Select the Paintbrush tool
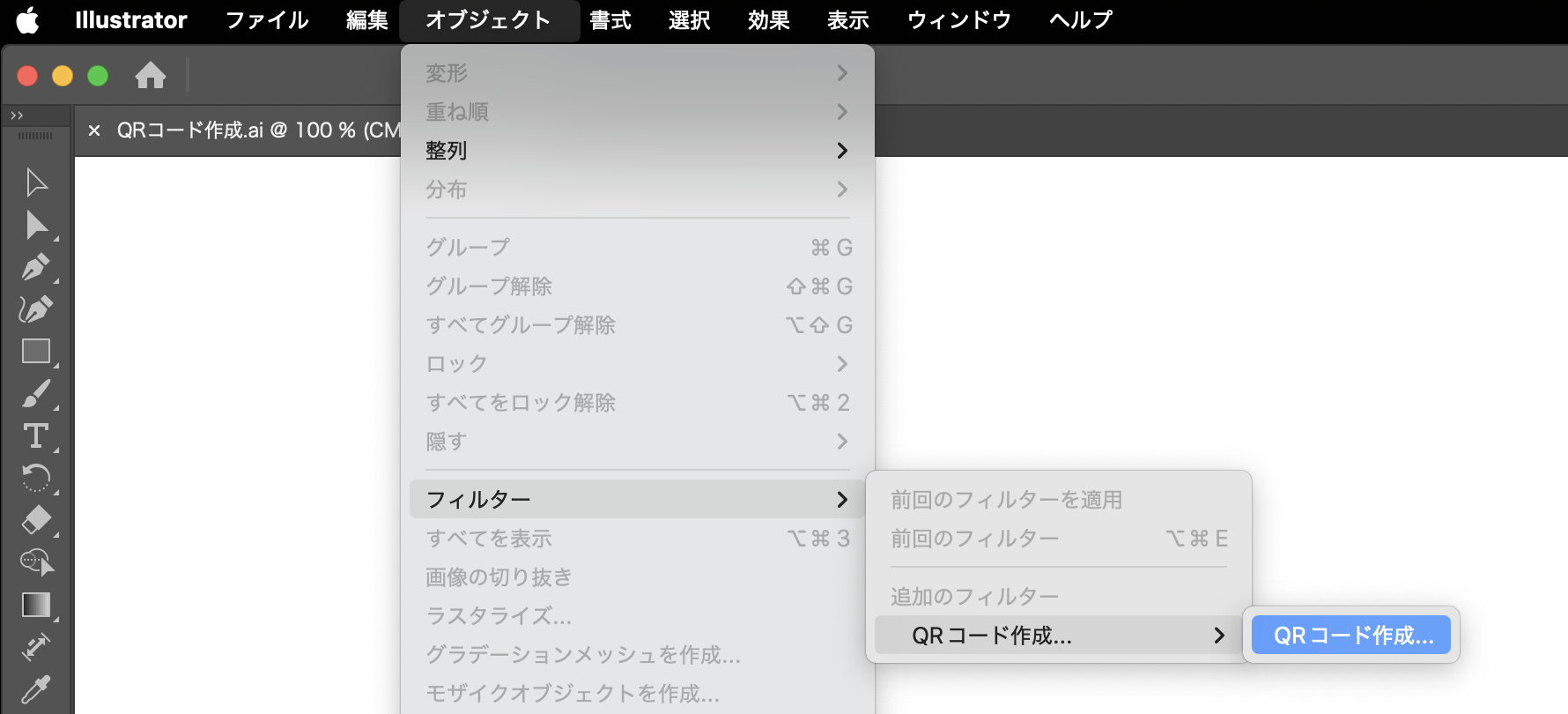The height and width of the screenshot is (714, 1568). pyautogui.click(x=36, y=394)
